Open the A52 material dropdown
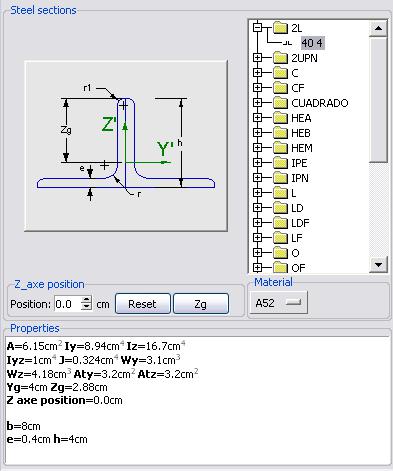The height and width of the screenshot is (471, 393). [278, 303]
